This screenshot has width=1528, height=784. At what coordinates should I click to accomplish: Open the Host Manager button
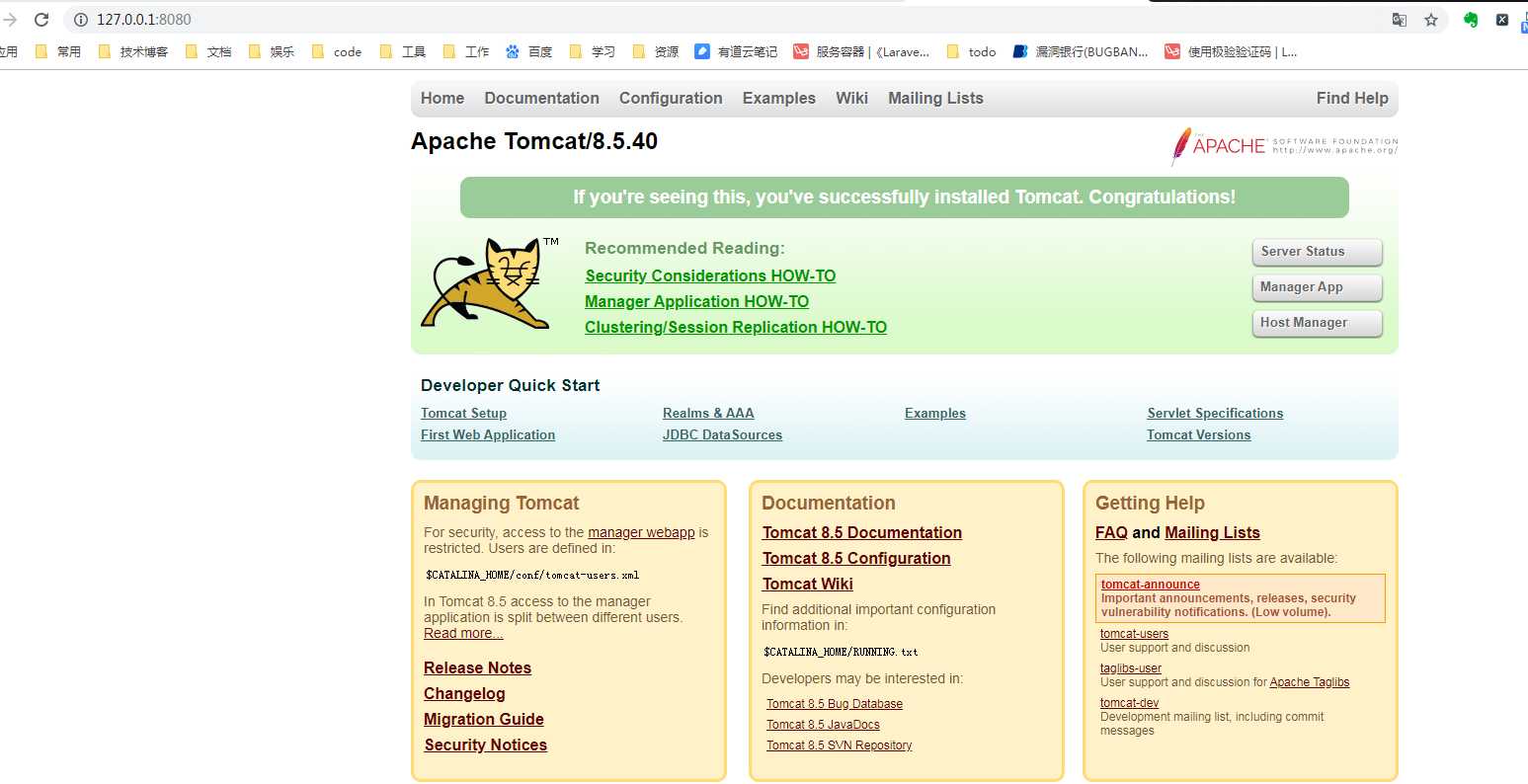point(1317,323)
